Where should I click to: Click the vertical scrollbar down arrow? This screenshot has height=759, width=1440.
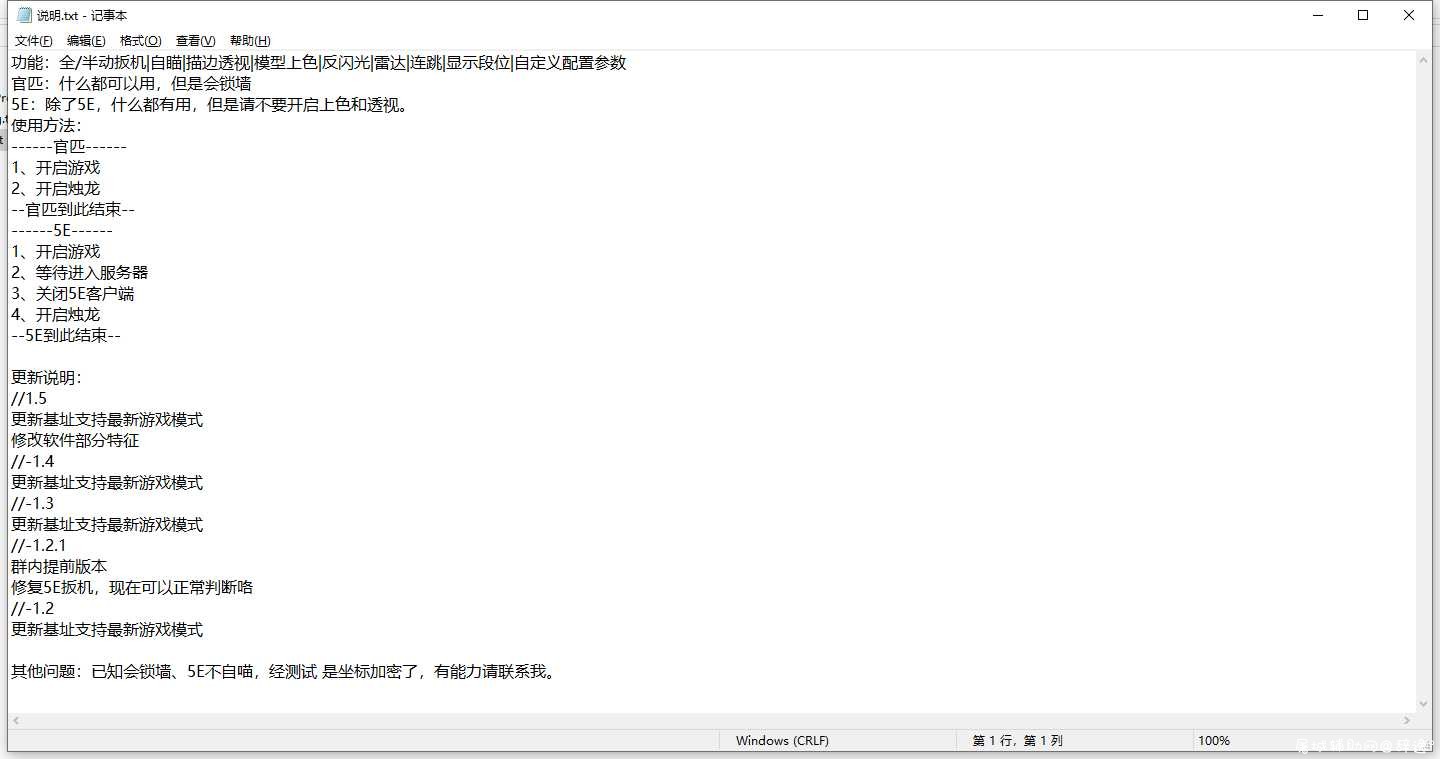[x=1424, y=703]
